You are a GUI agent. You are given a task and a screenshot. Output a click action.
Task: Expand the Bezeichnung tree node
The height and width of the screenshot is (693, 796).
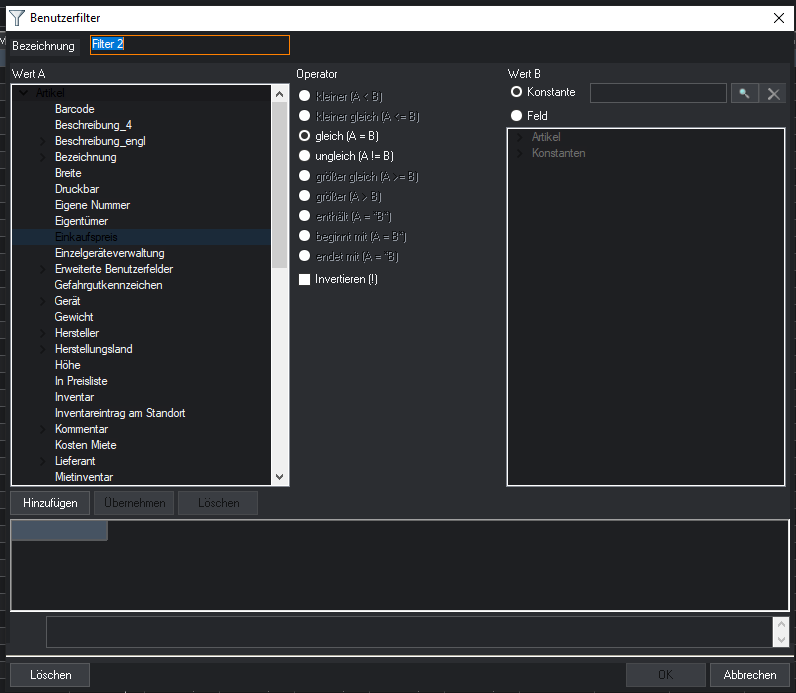click(43, 157)
